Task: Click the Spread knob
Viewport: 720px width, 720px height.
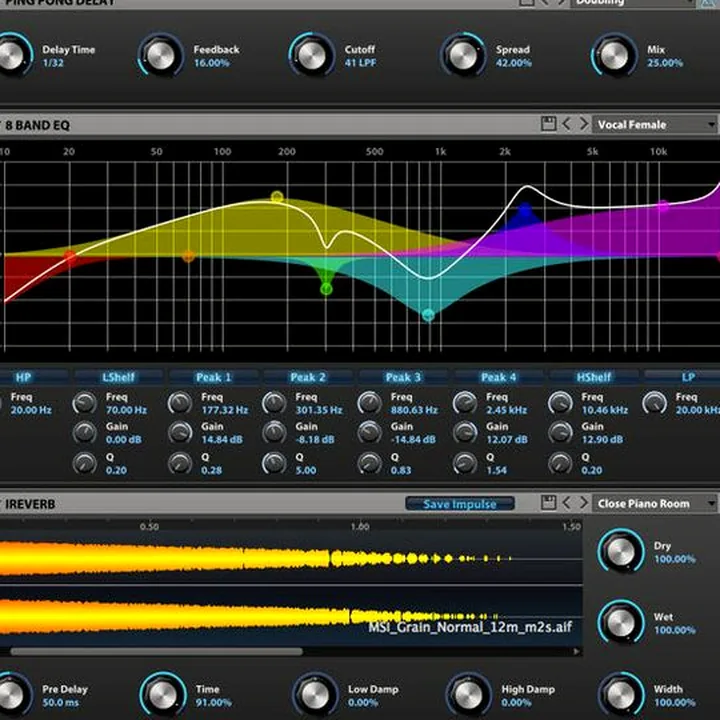Action: click(463, 55)
